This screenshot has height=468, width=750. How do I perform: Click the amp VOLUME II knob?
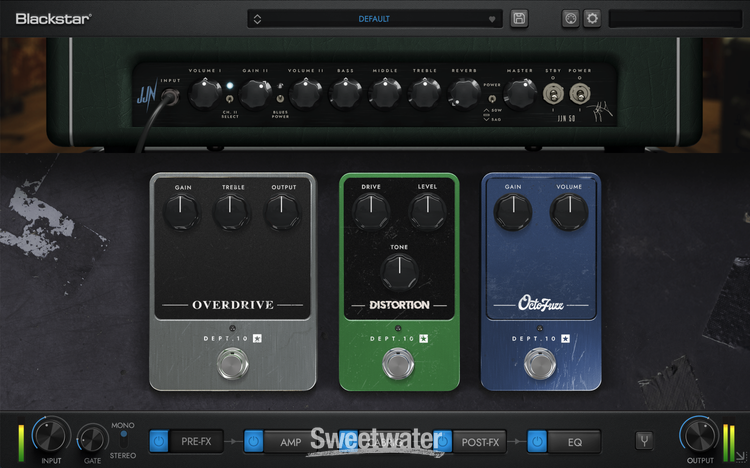coord(306,94)
